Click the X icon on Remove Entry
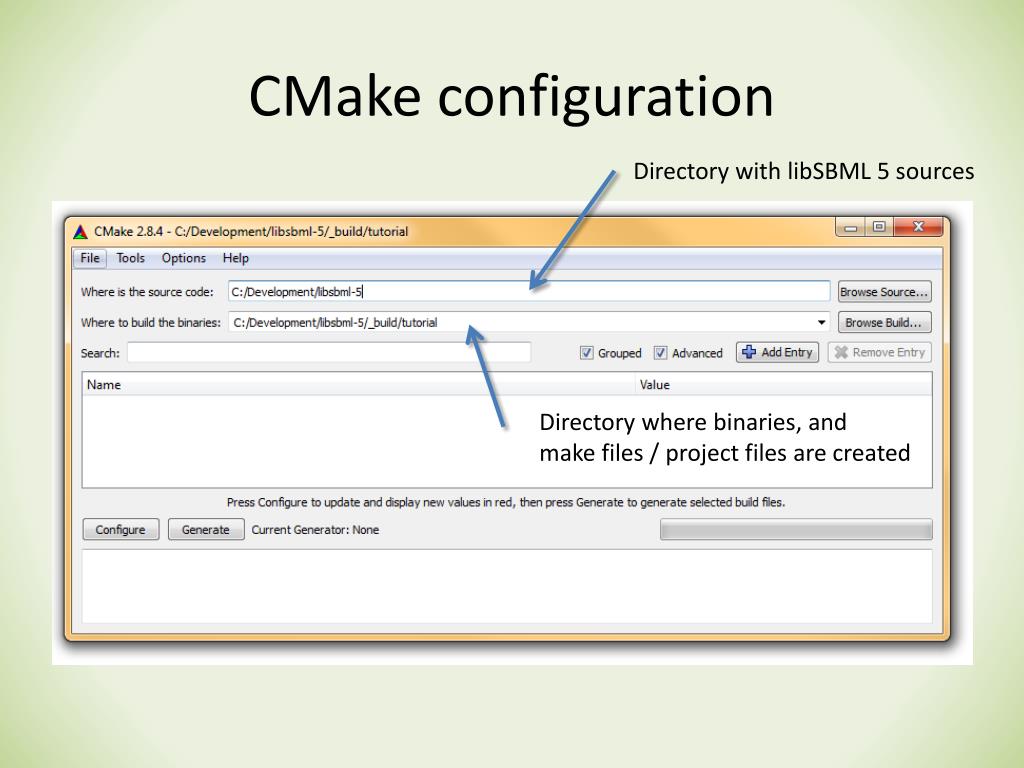This screenshot has height=768, width=1024. pos(841,353)
